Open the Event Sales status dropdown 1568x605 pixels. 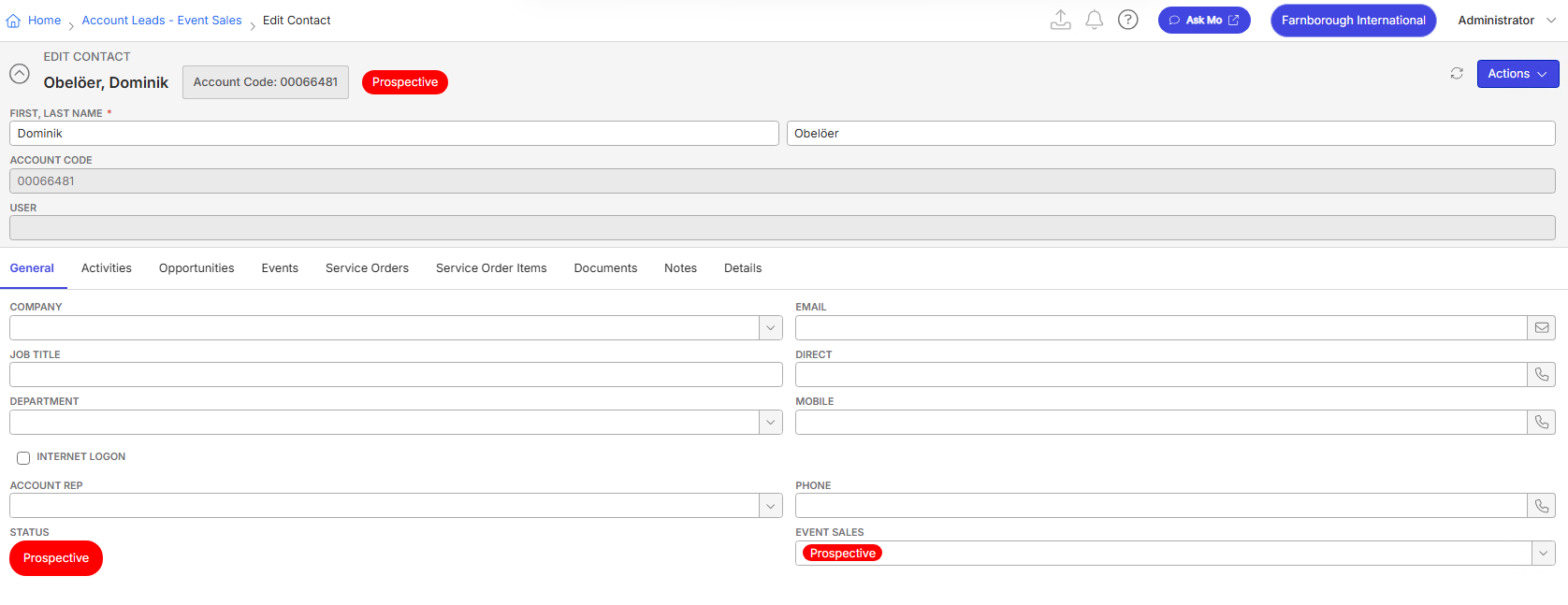tap(1543, 553)
